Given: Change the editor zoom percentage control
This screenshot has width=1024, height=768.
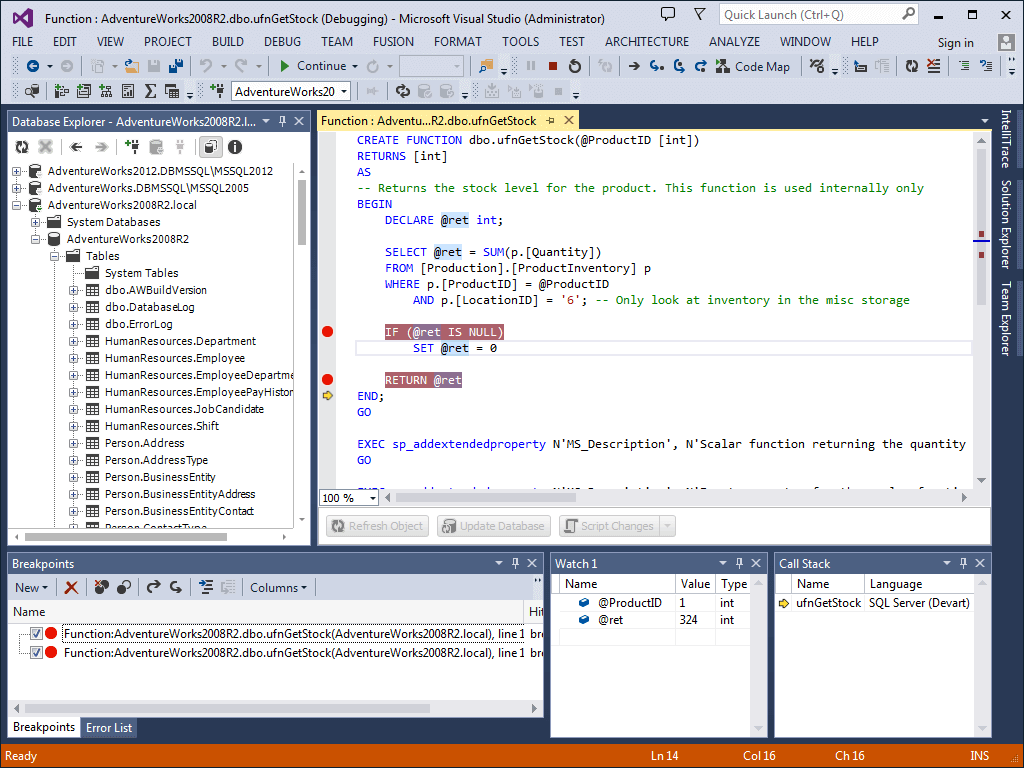Looking at the screenshot, I should click(347, 497).
